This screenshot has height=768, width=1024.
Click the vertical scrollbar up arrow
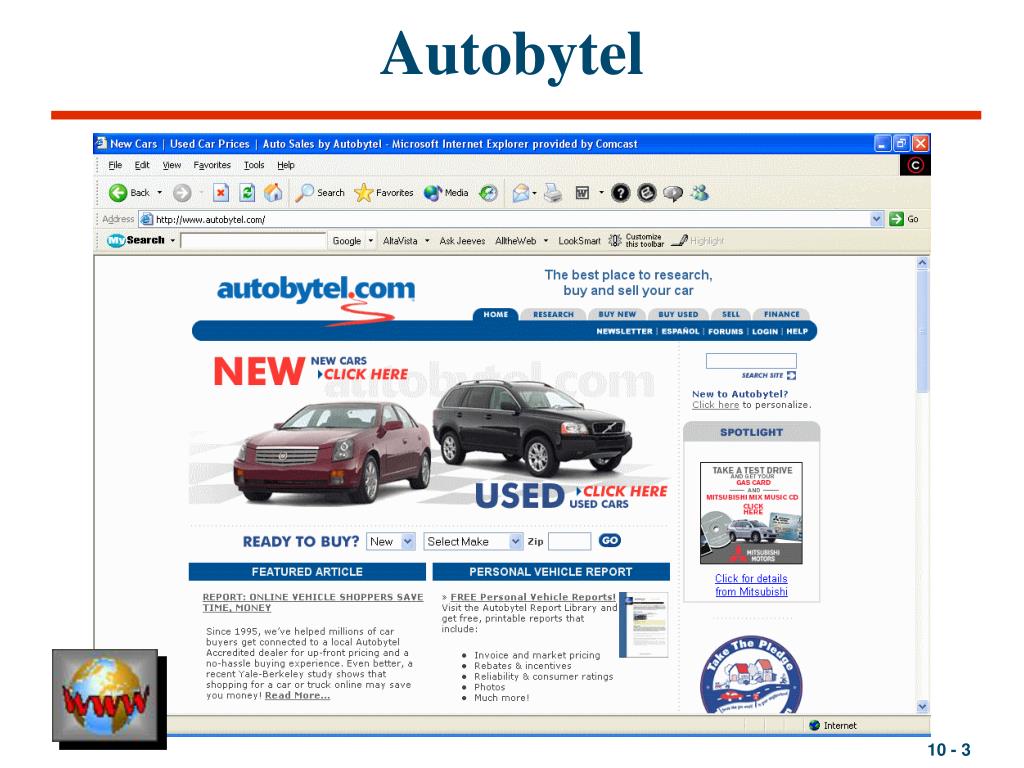(922, 263)
